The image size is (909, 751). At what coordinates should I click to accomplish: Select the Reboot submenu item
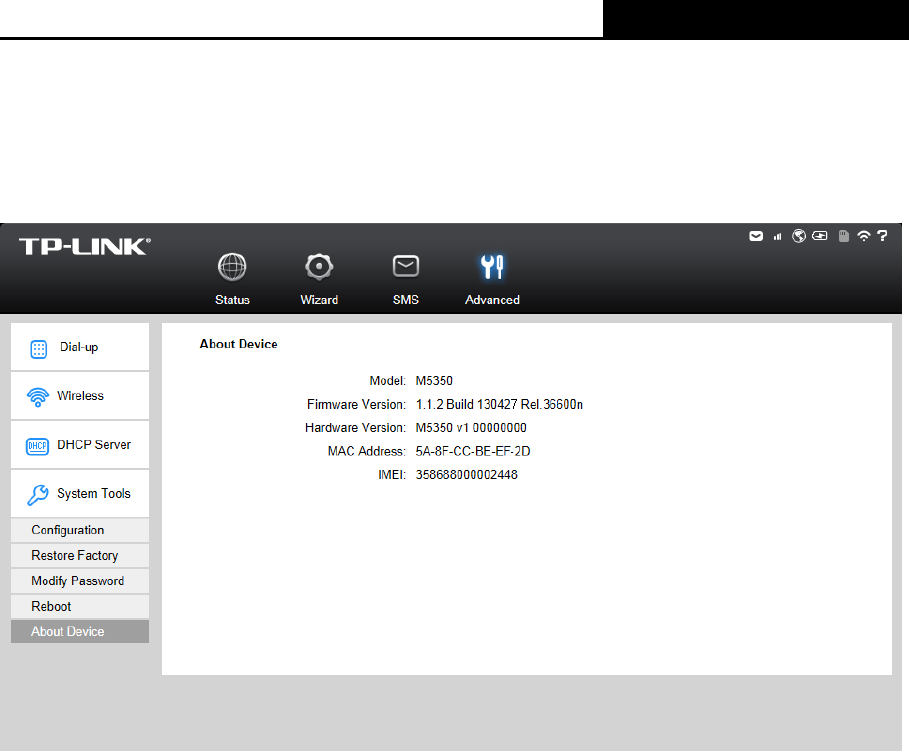tap(80, 607)
